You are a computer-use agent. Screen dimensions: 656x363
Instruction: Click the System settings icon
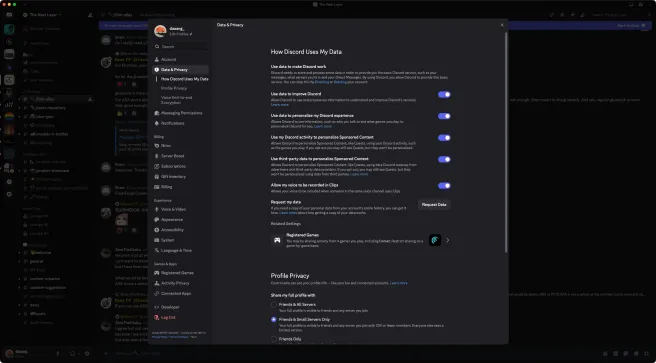coord(157,240)
